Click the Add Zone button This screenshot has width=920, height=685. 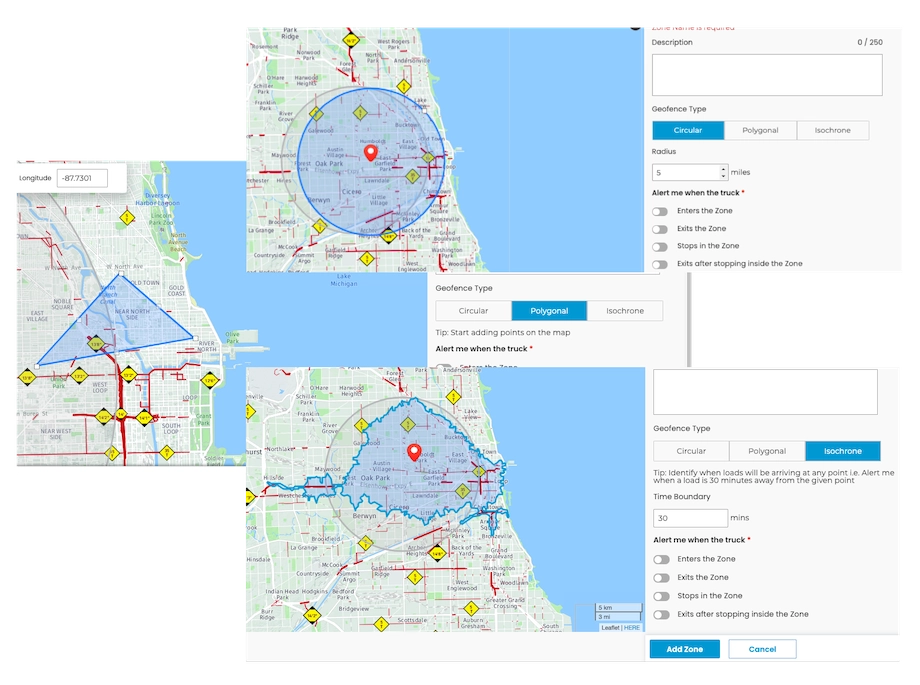tap(684, 649)
